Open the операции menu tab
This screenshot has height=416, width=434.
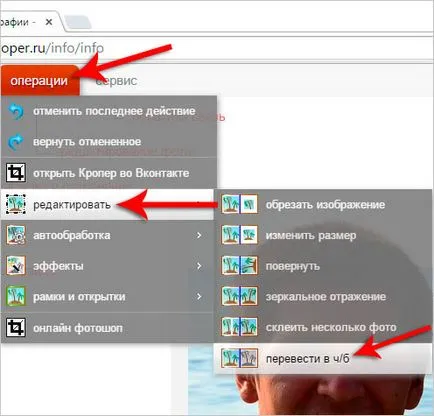(x=39, y=81)
